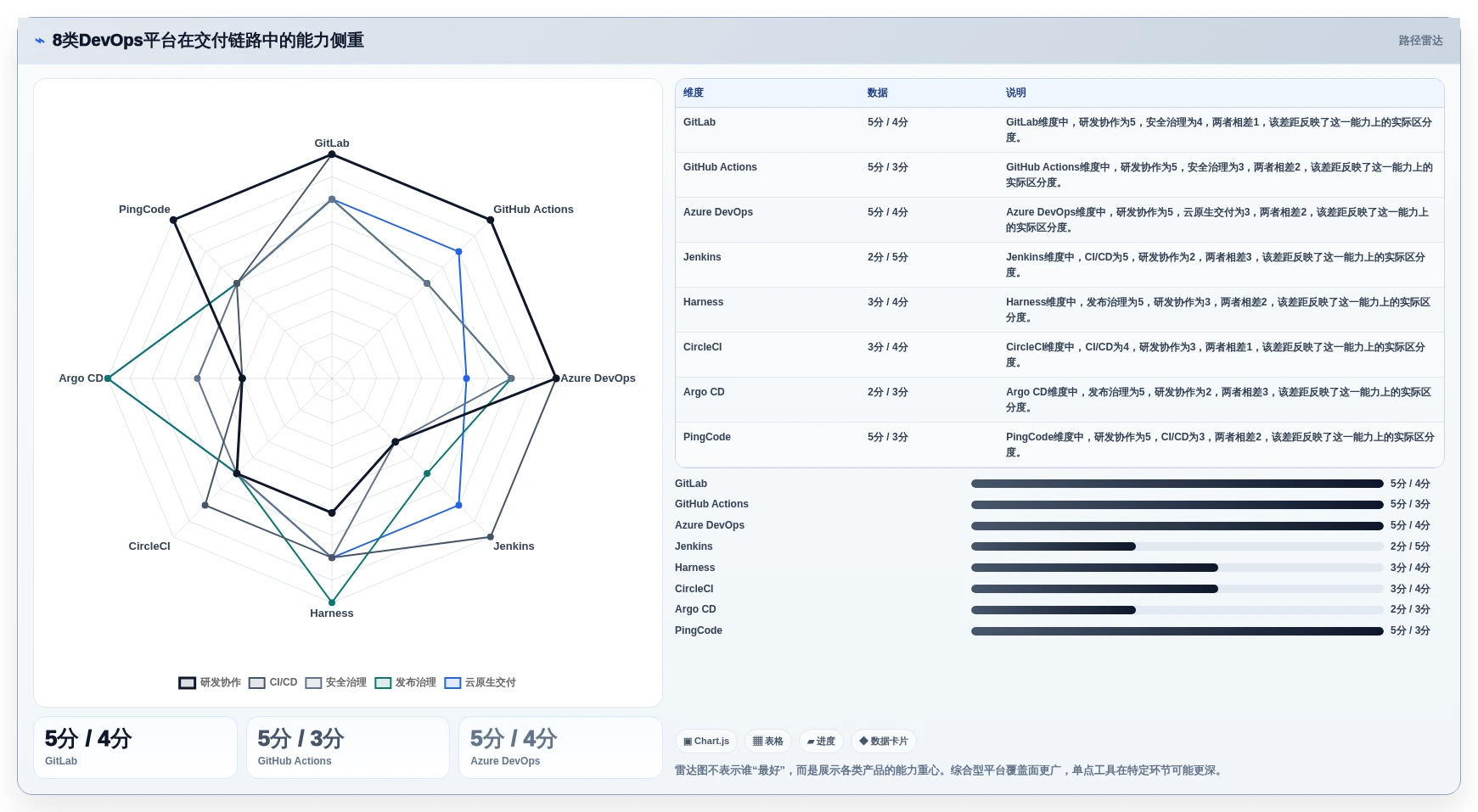1478x812 pixels.
Task: Click the page title 8类DevOps平台
Action: coord(208,41)
